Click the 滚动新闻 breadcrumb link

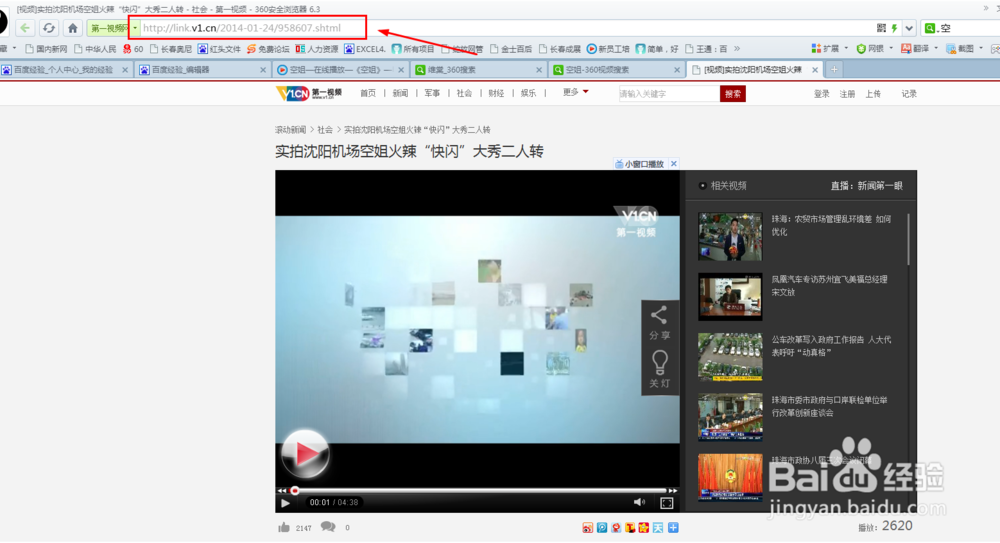291,130
